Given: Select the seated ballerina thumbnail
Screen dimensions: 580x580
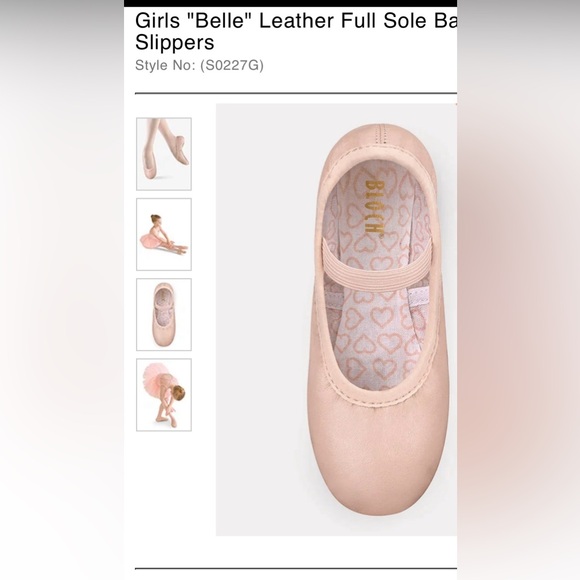Looking at the screenshot, I should pyautogui.click(x=164, y=234).
